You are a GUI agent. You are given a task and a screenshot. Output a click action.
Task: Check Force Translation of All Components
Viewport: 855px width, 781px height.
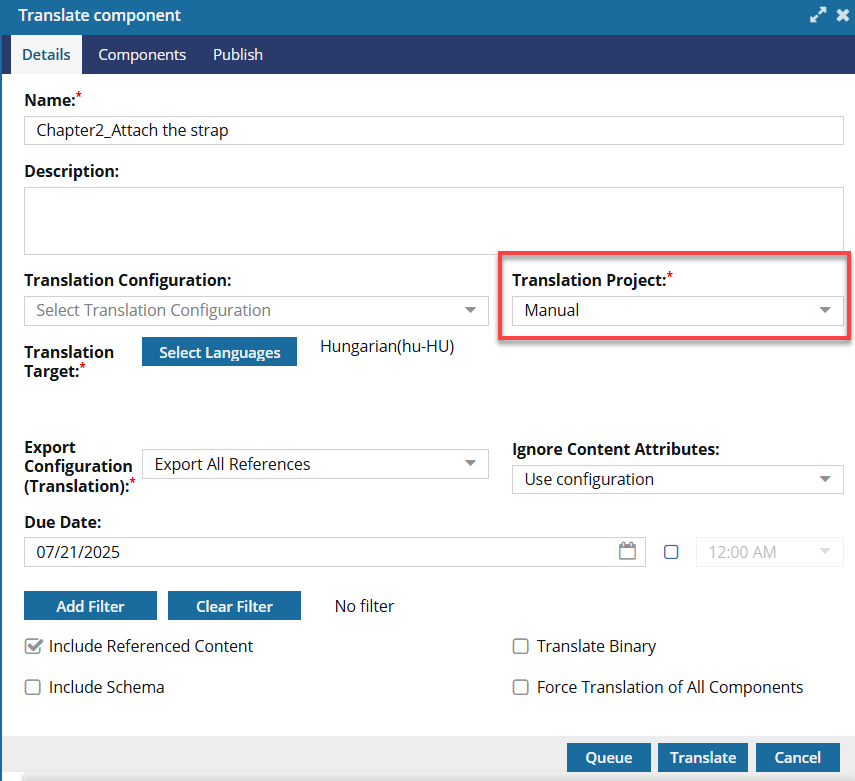[x=520, y=687]
